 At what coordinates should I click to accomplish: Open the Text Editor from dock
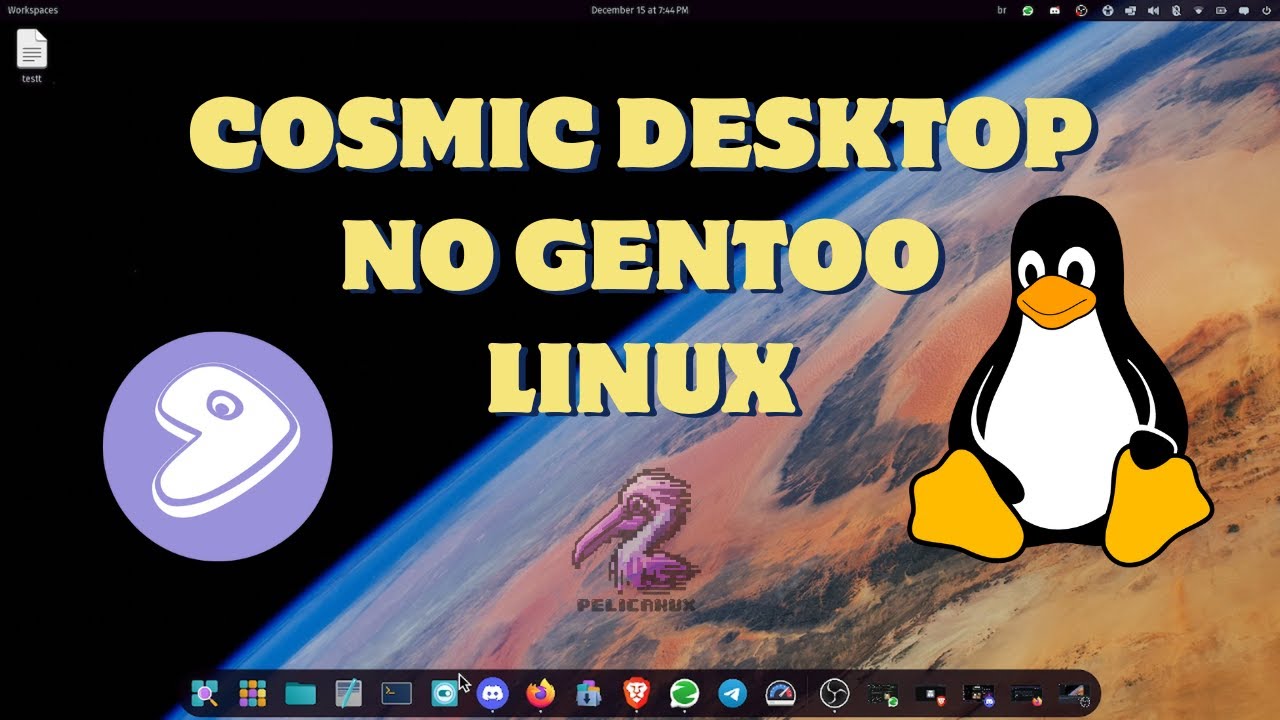coord(348,692)
